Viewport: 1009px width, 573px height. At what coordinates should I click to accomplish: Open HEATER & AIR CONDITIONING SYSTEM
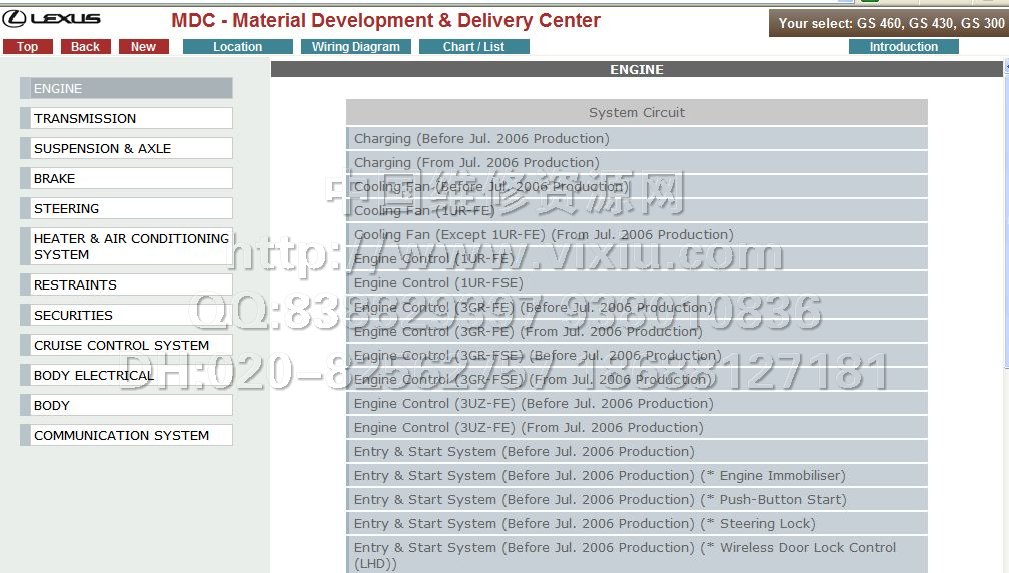click(x=130, y=246)
